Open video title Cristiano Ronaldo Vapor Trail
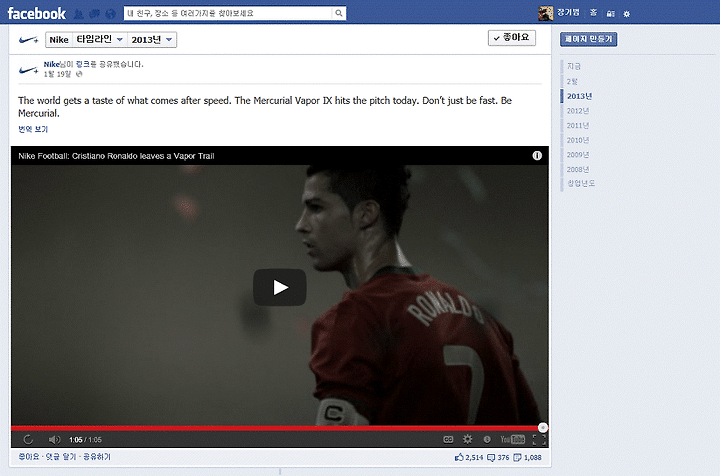Viewport: 720px width, 476px height. coord(116,156)
